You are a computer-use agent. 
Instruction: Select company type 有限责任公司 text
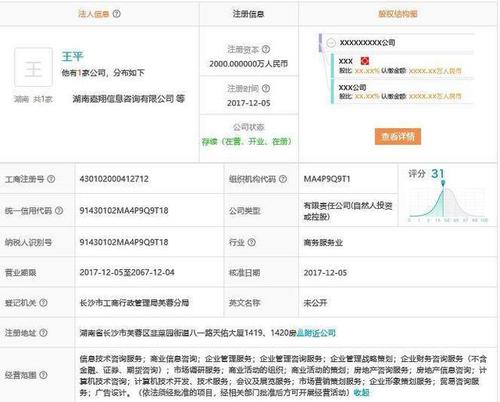click(x=348, y=211)
